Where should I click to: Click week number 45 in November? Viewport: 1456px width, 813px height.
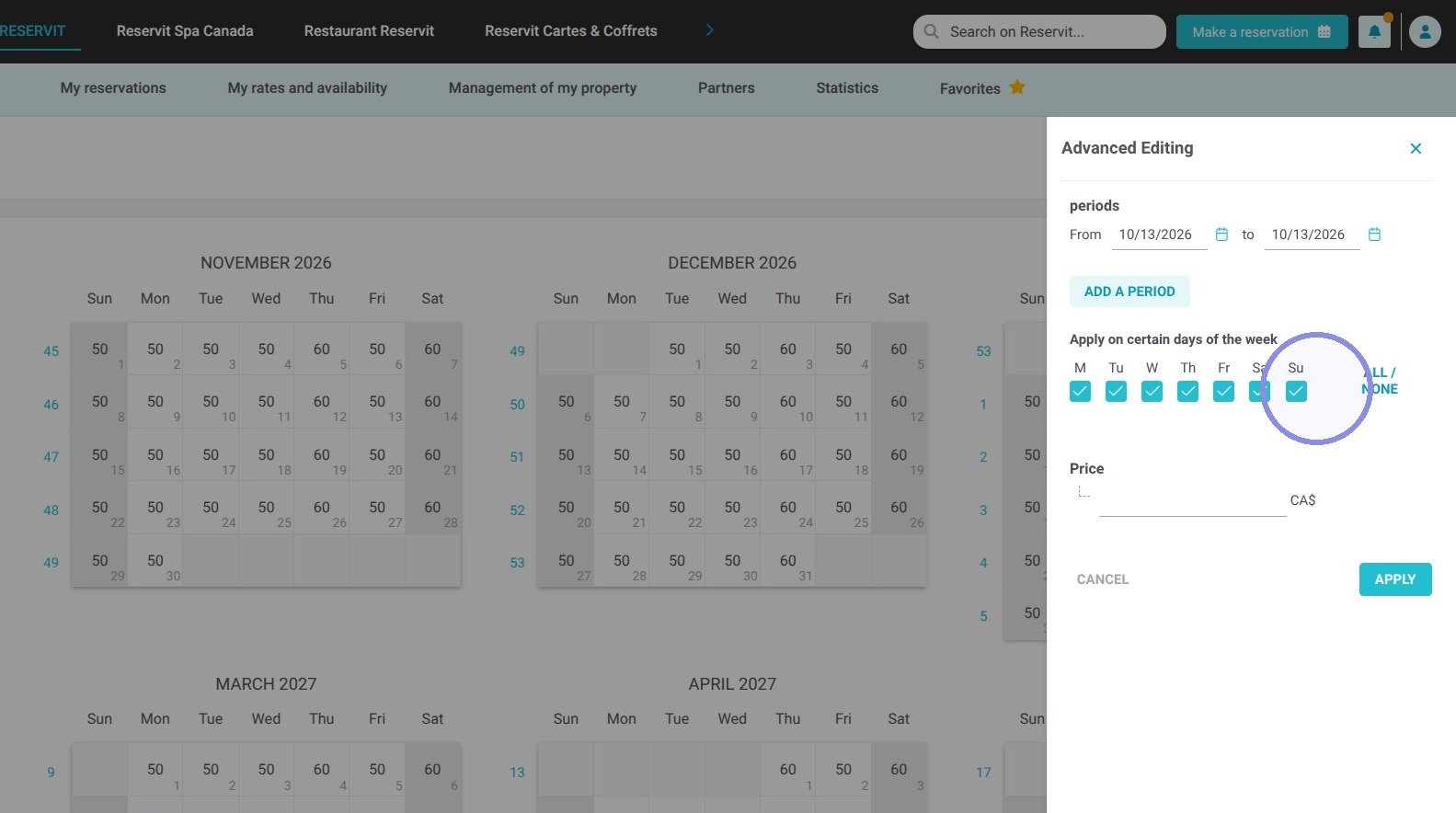(52, 351)
